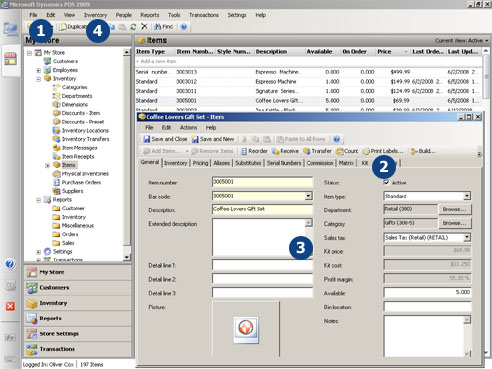Image resolution: width=492 pixels, height=369 pixels.
Task: Collapse the My Store tree node
Action: [29, 53]
